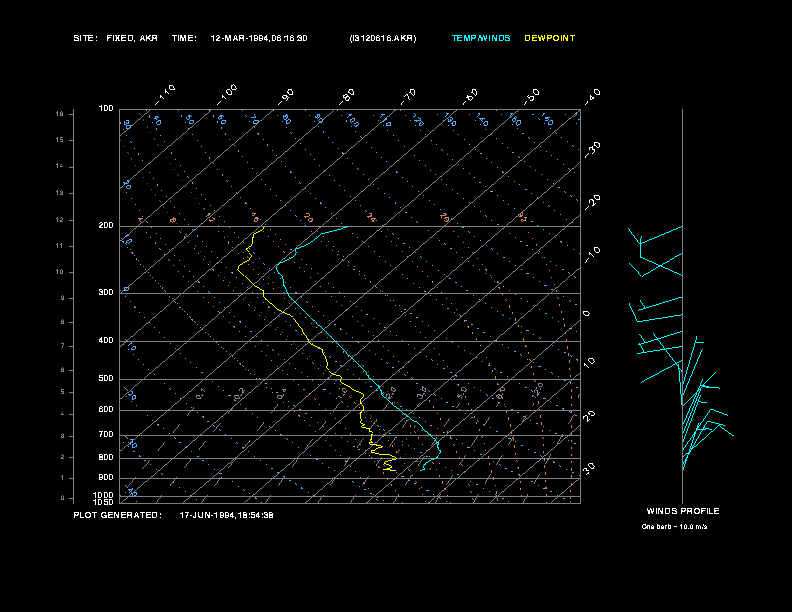
Task: Click the white -30 right axis label
Action: click(x=593, y=149)
